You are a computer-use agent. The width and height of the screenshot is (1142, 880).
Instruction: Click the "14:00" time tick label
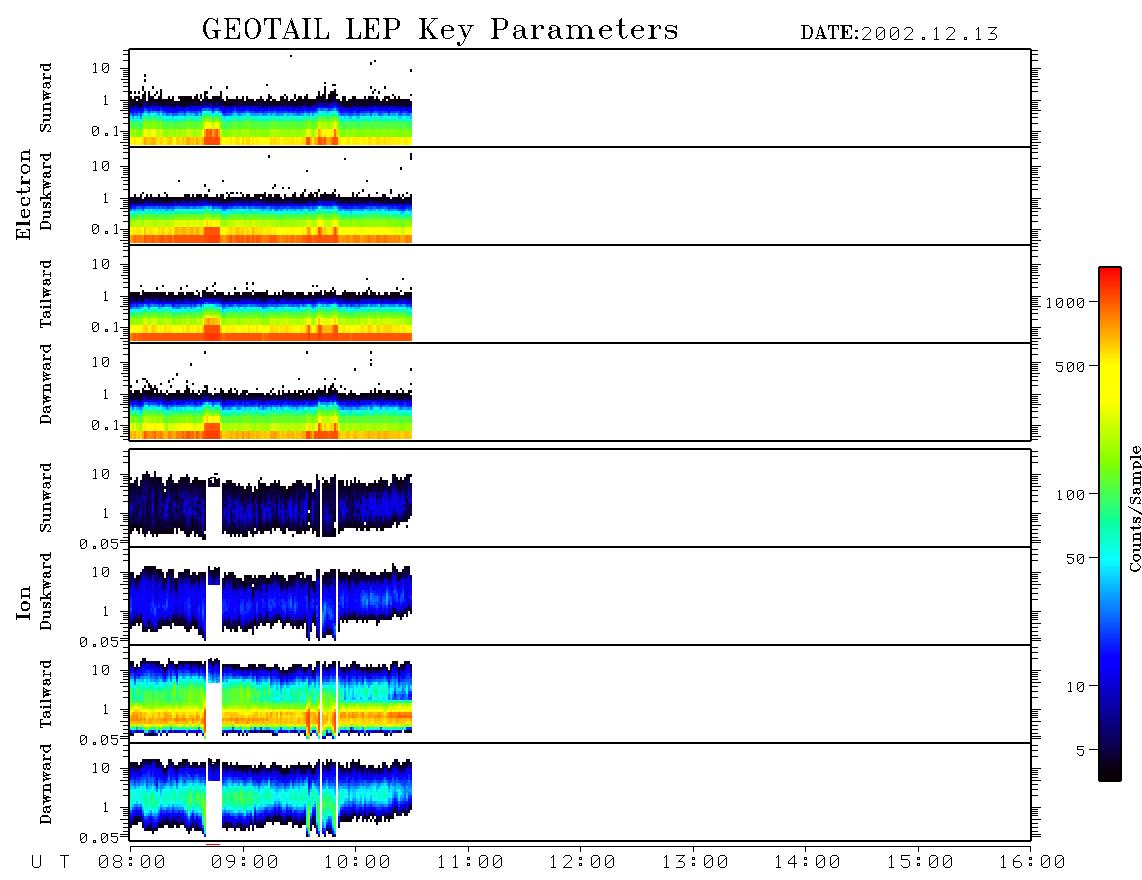(807, 863)
